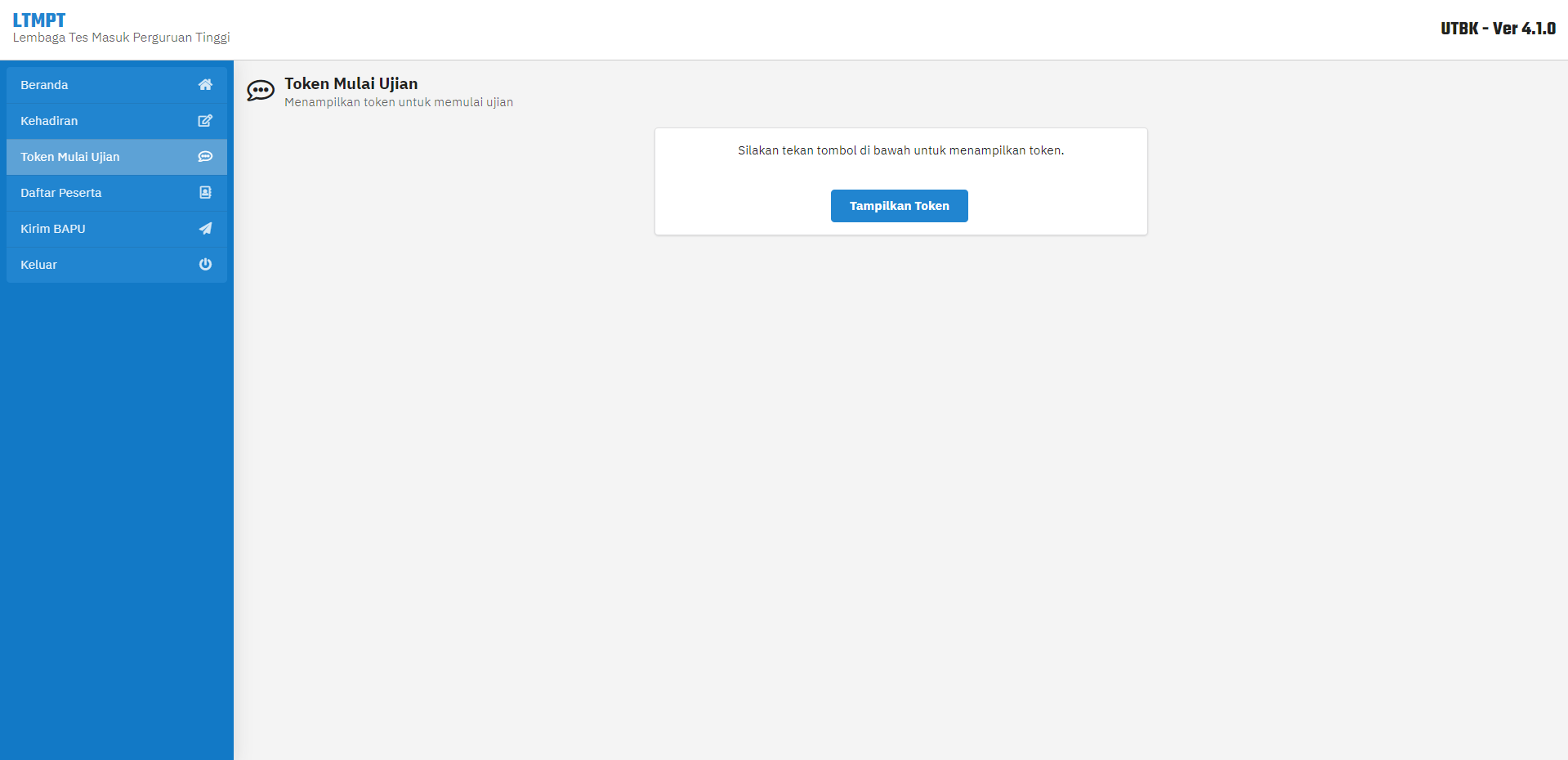This screenshot has width=1568, height=760.
Task: Click the UTBK - Ver 4.1.0 label
Action: pyautogui.click(x=1498, y=29)
